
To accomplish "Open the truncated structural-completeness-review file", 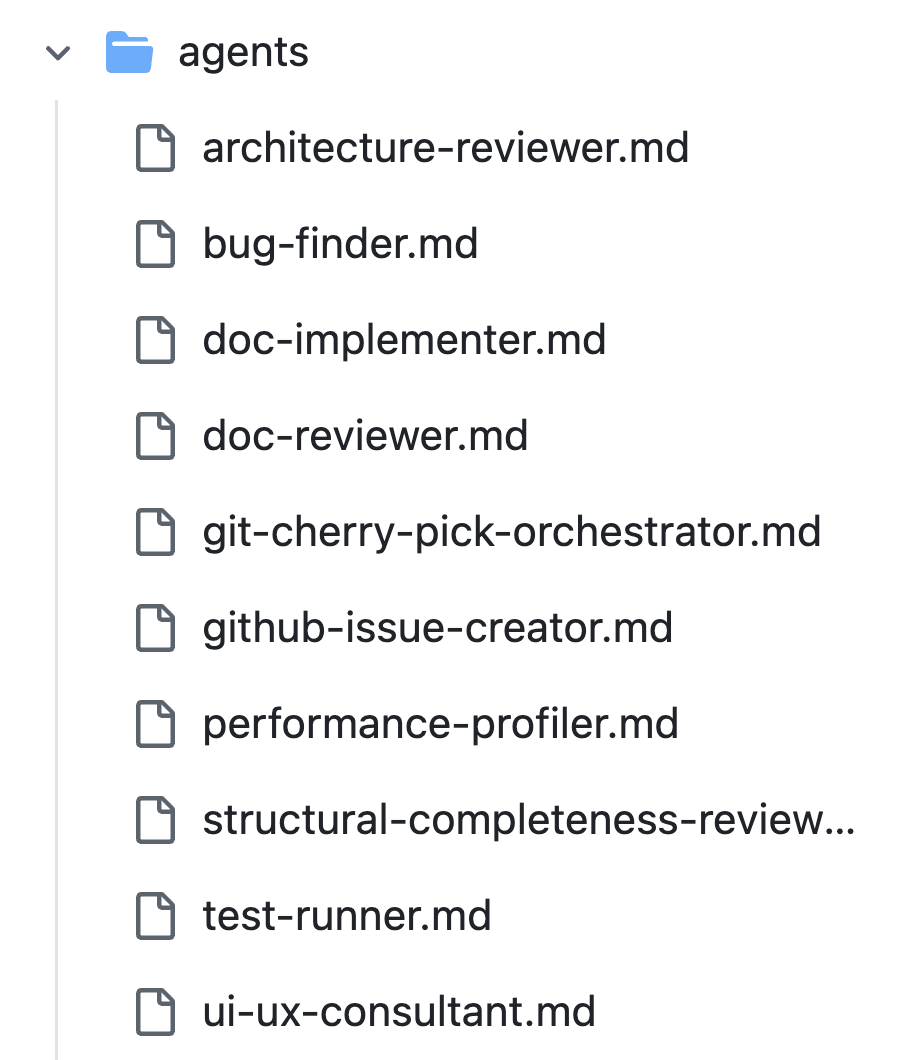I will tap(528, 821).
